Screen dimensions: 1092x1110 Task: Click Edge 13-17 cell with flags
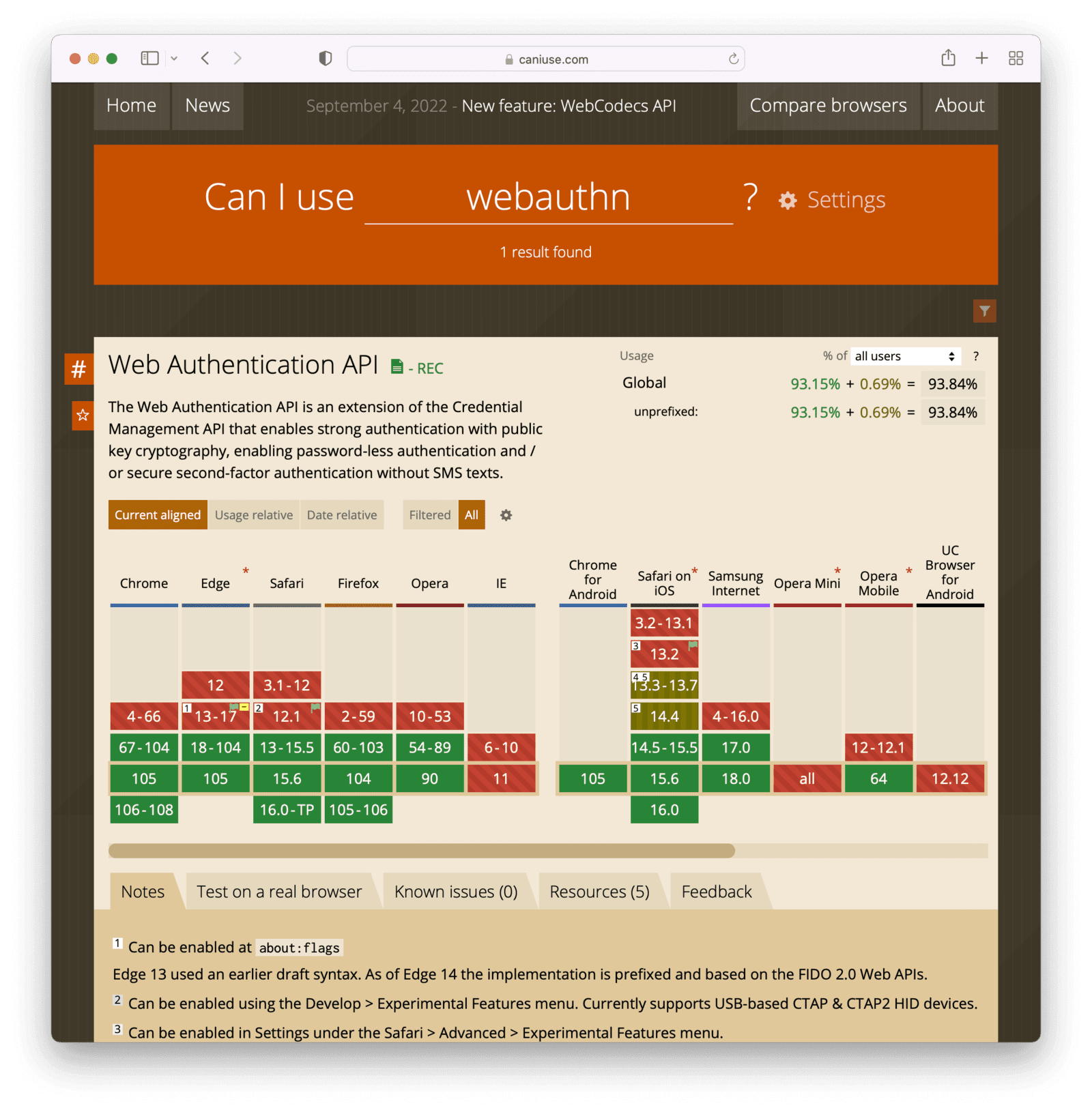pyautogui.click(x=216, y=716)
